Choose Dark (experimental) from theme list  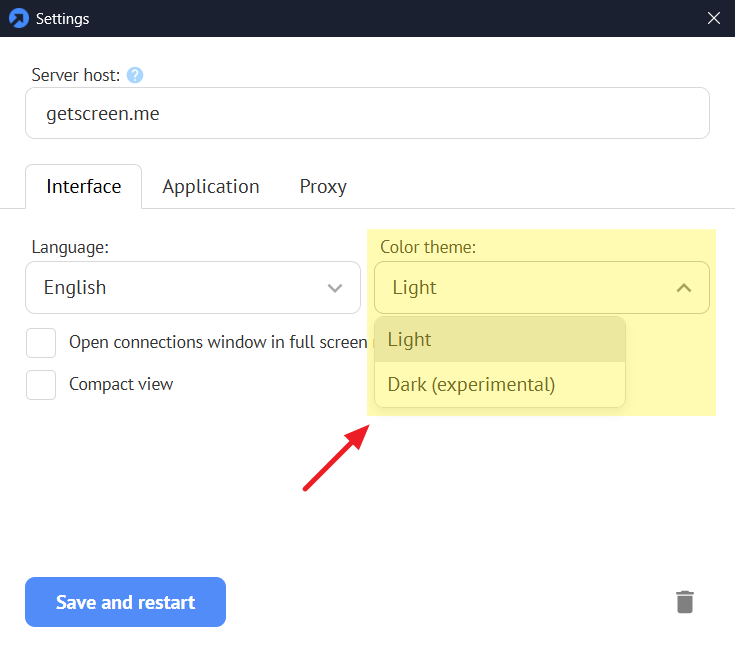coord(471,384)
